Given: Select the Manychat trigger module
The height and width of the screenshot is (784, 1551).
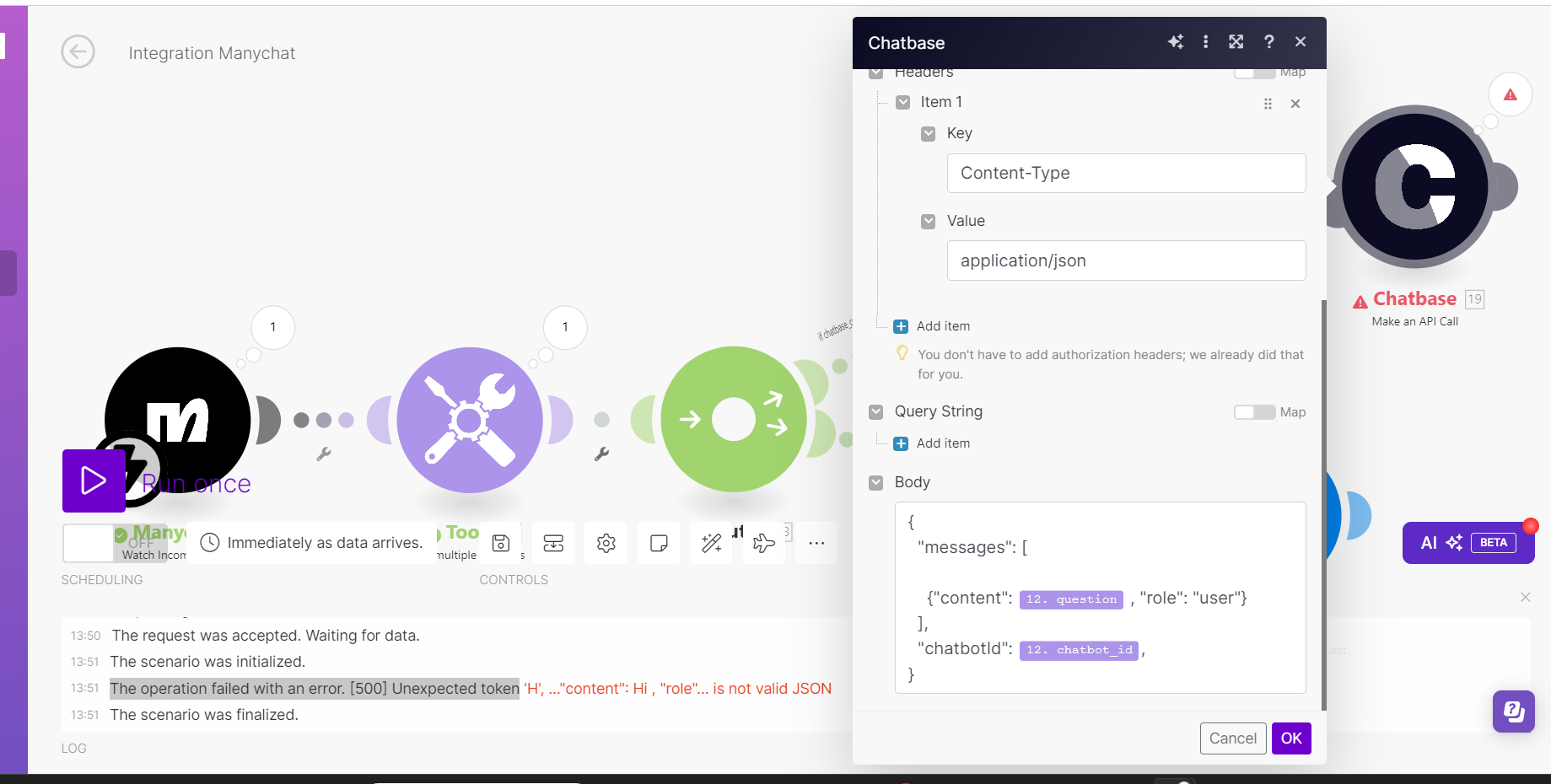Looking at the screenshot, I should [x=177, y=419].
